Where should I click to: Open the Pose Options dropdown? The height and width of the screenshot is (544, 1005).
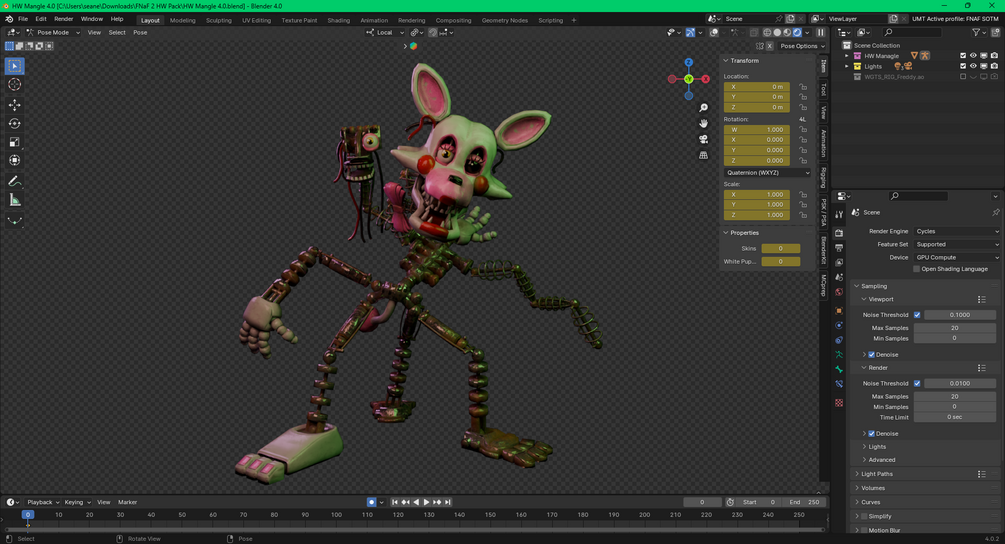click(x=802, y=46)
